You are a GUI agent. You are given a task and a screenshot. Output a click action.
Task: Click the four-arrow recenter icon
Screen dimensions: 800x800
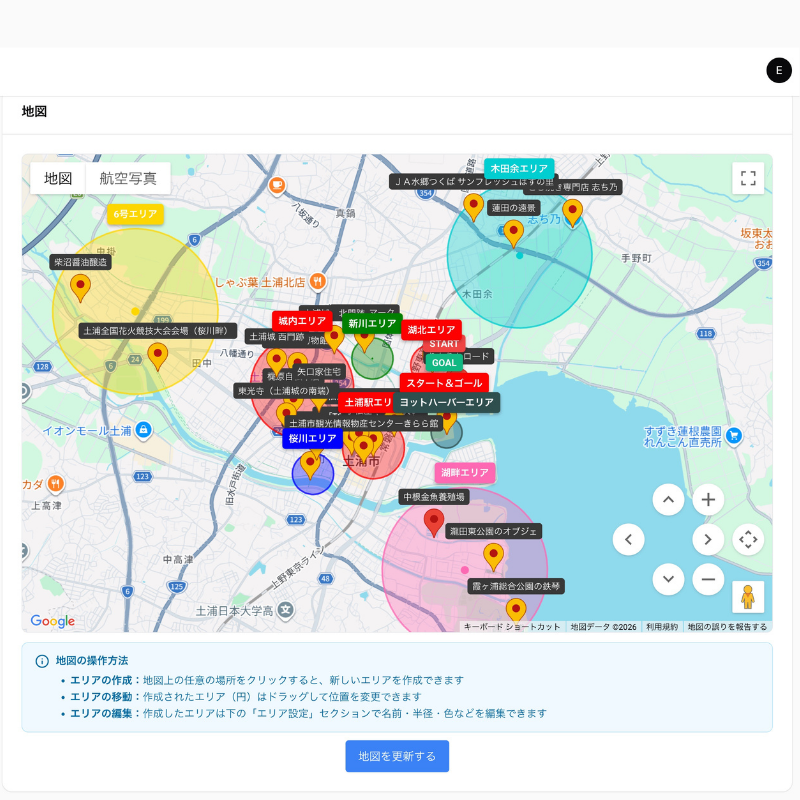747,539
